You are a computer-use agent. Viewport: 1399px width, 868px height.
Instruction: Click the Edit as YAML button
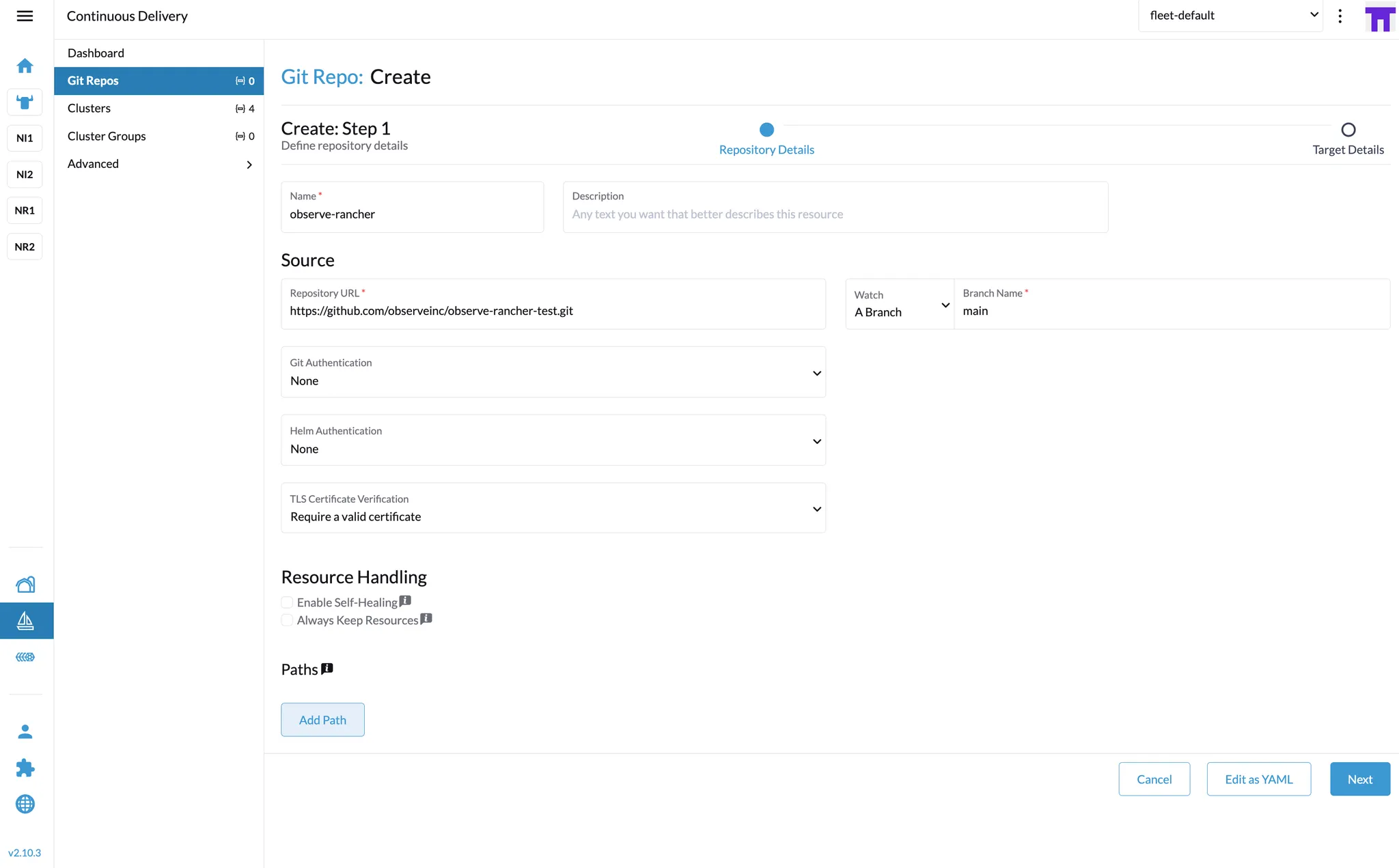point(1258,779)
